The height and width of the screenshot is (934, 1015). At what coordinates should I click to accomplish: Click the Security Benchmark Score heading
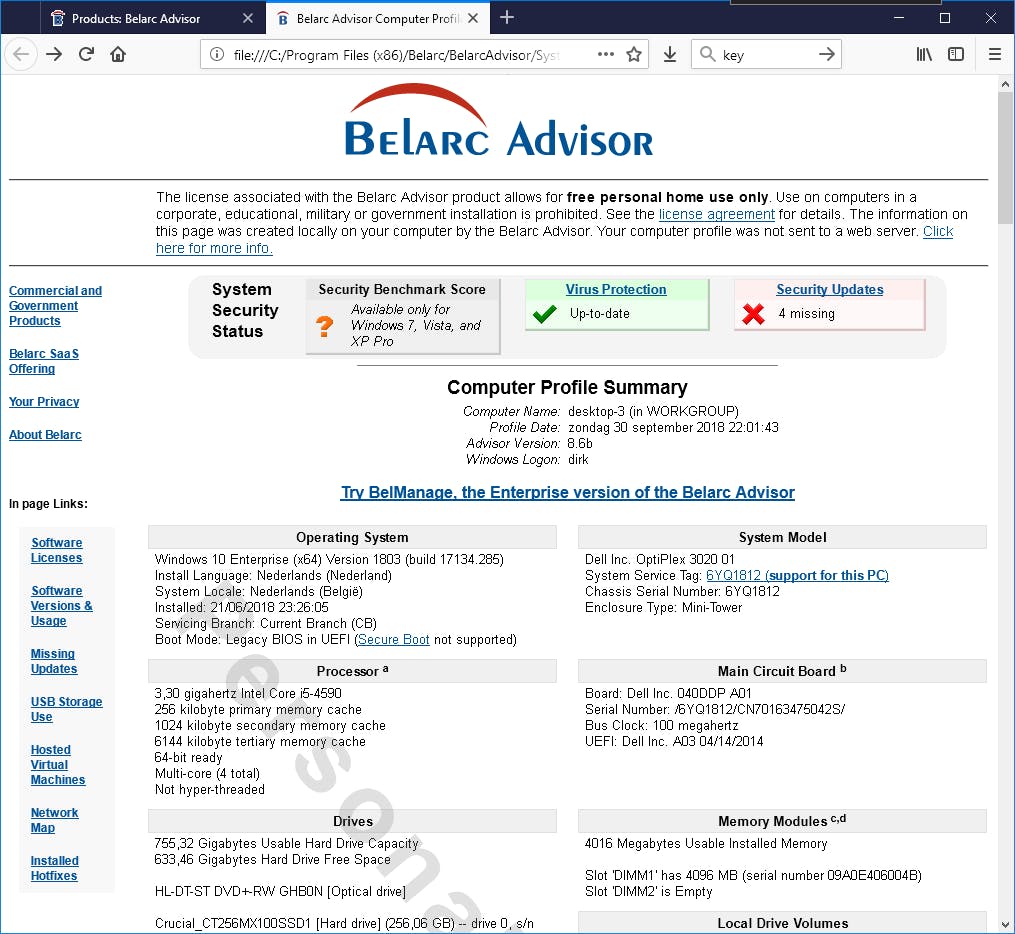pyautogui.click(x=402, y=289)
